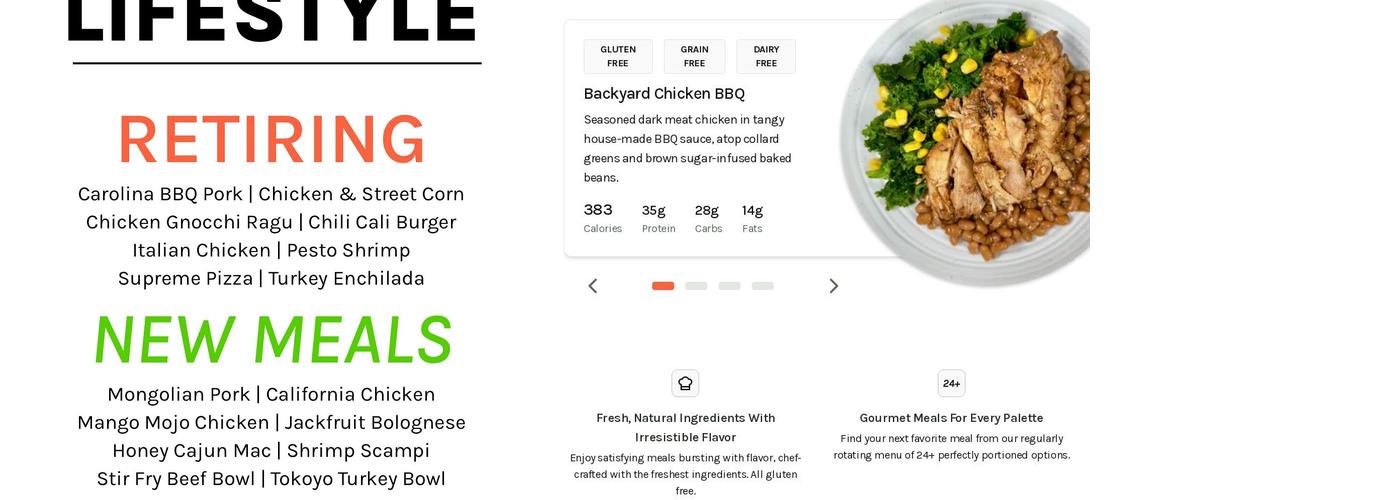Select the fourth carousel indicator dot
Viewport: 1400px width, 500px height.
[x=763, y=286]
